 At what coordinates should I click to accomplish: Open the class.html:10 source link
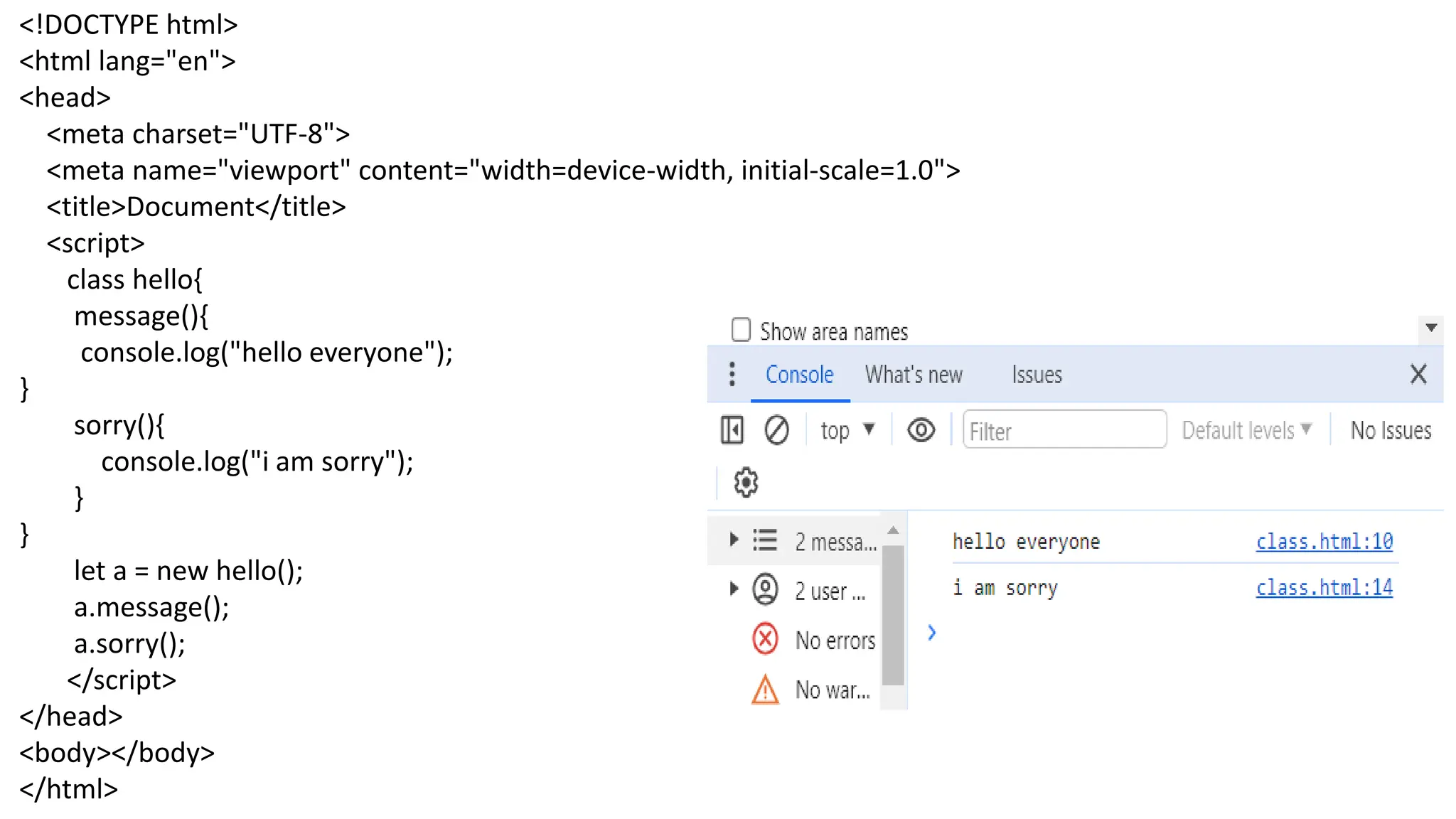pos(1324,542)
